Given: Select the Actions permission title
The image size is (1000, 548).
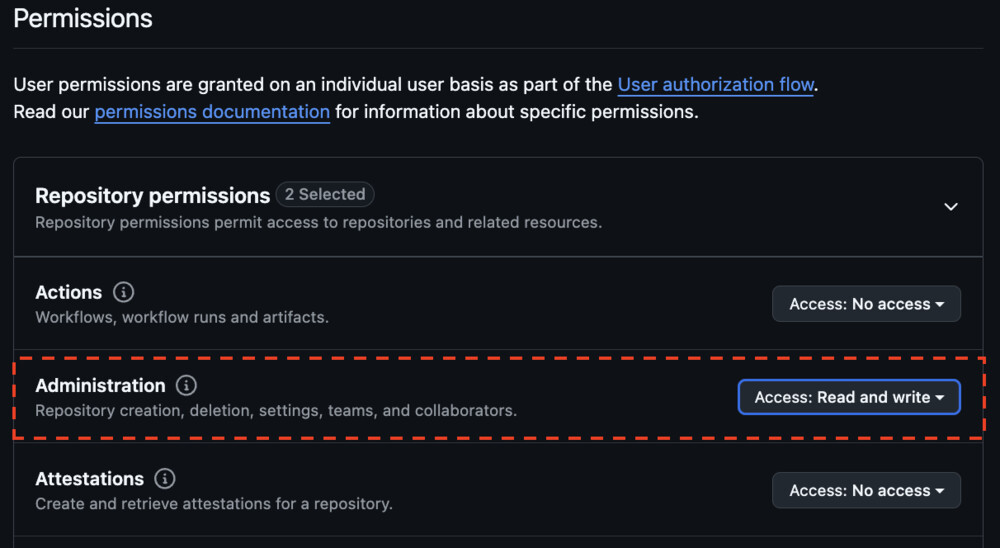Looking at the screenshot, I should pos(68,293).
